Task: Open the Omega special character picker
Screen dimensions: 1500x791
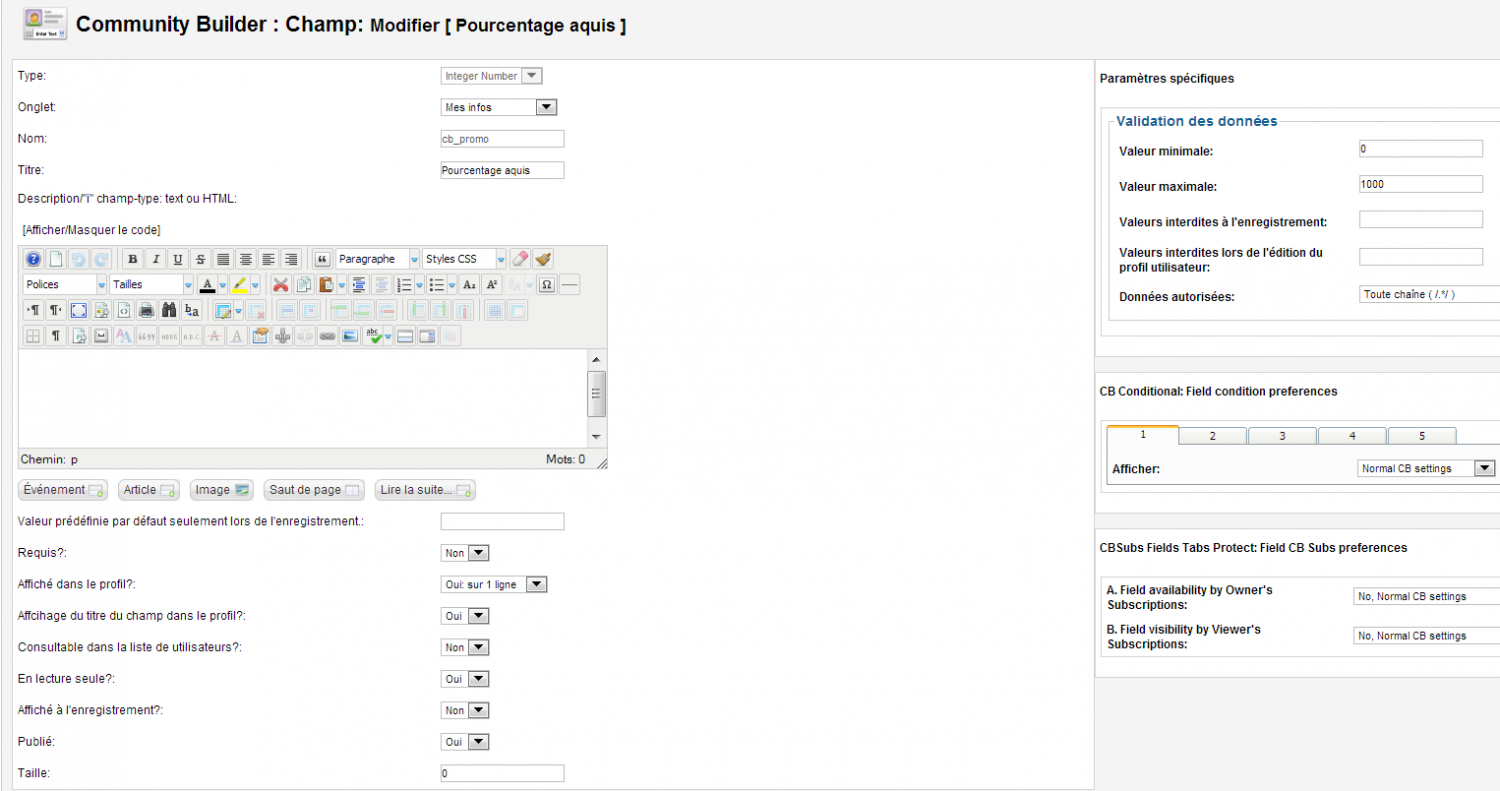Action: [x=547, y=284]
